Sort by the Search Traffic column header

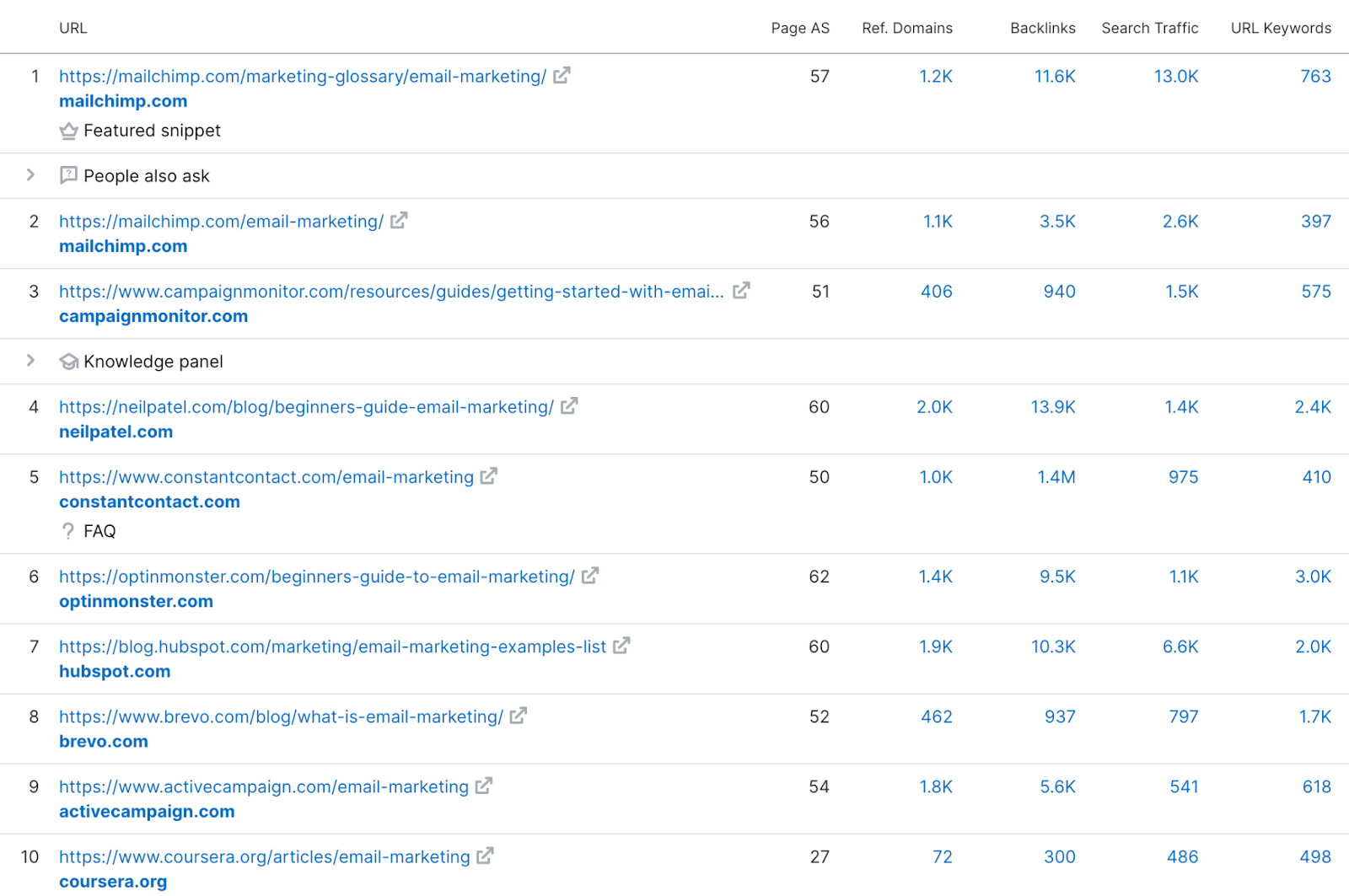tap(1150, 28)
